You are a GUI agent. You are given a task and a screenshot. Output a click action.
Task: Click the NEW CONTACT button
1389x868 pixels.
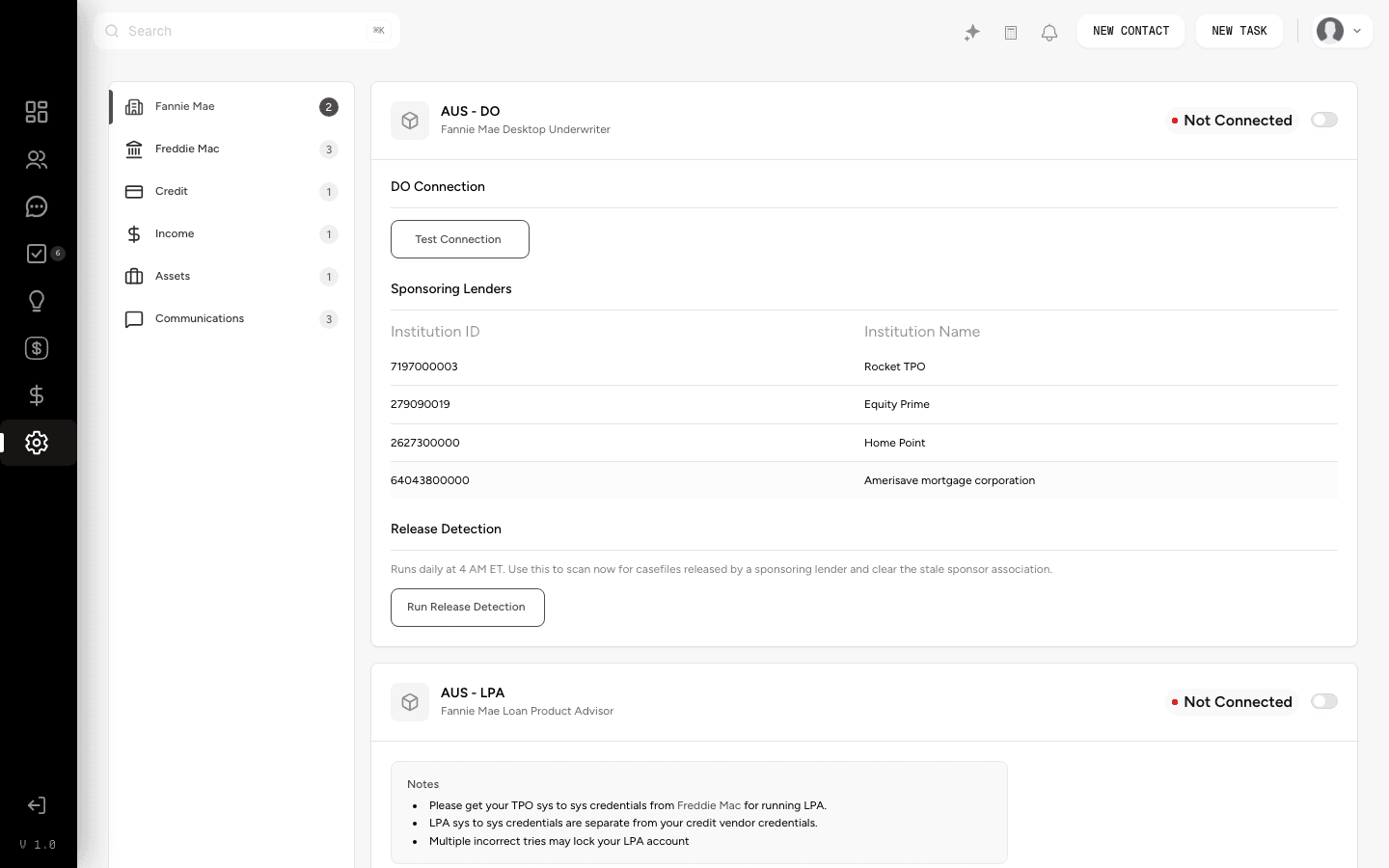[x=1130, y=31]
